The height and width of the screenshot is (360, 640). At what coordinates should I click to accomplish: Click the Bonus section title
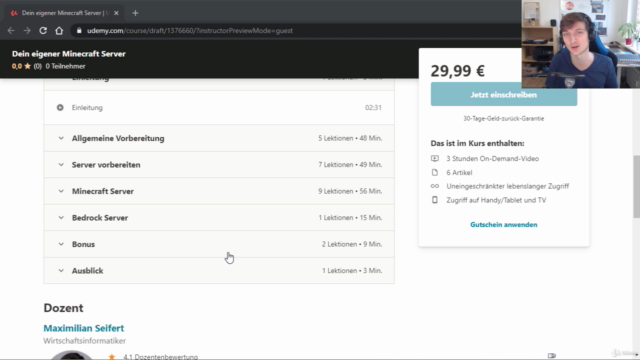point(83,244)
